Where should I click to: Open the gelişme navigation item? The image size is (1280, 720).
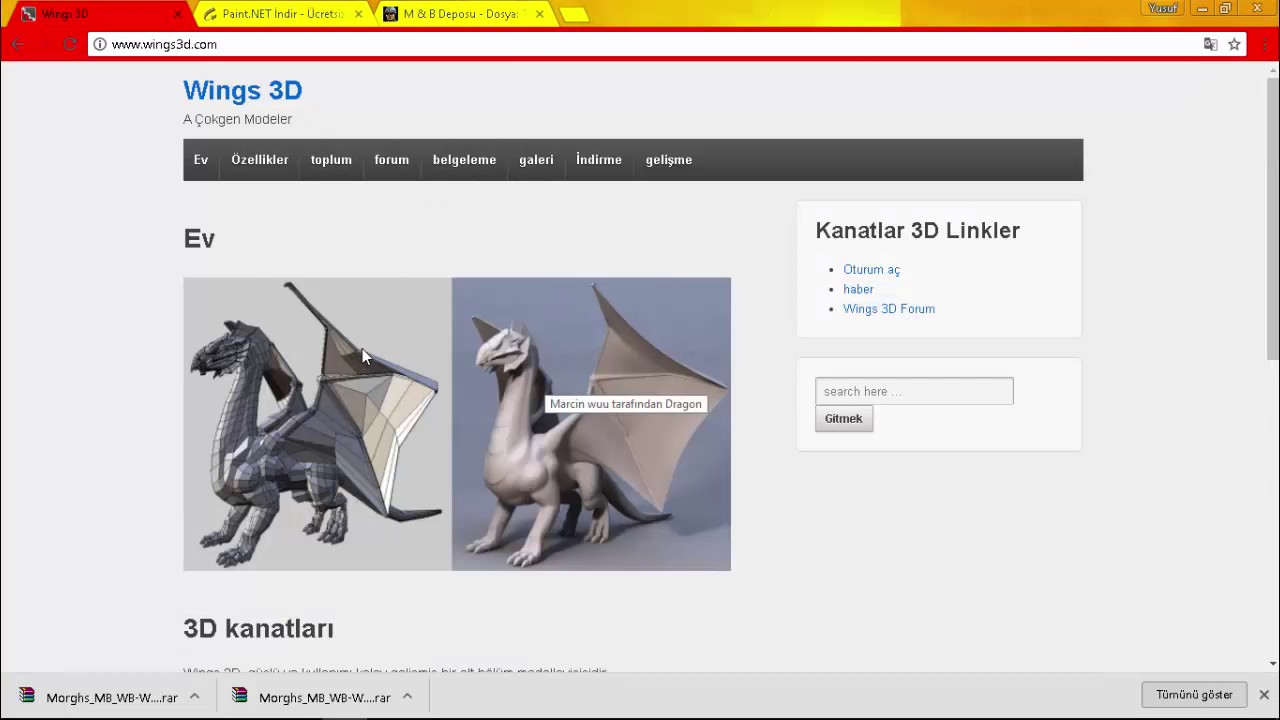[x=669, y=160]
